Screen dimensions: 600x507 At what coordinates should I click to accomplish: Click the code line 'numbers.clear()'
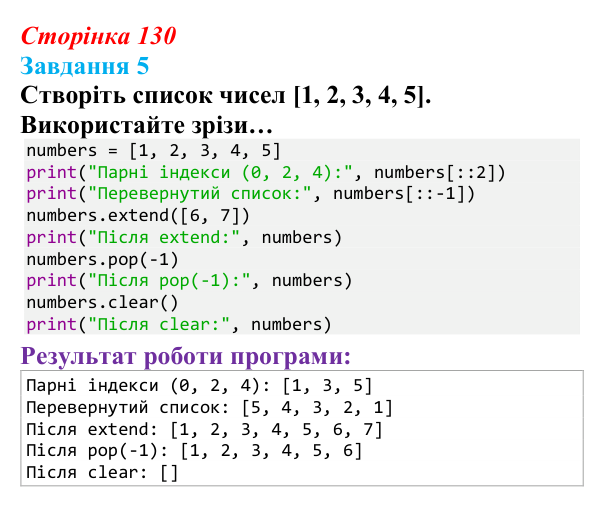(x=102, y=303)
